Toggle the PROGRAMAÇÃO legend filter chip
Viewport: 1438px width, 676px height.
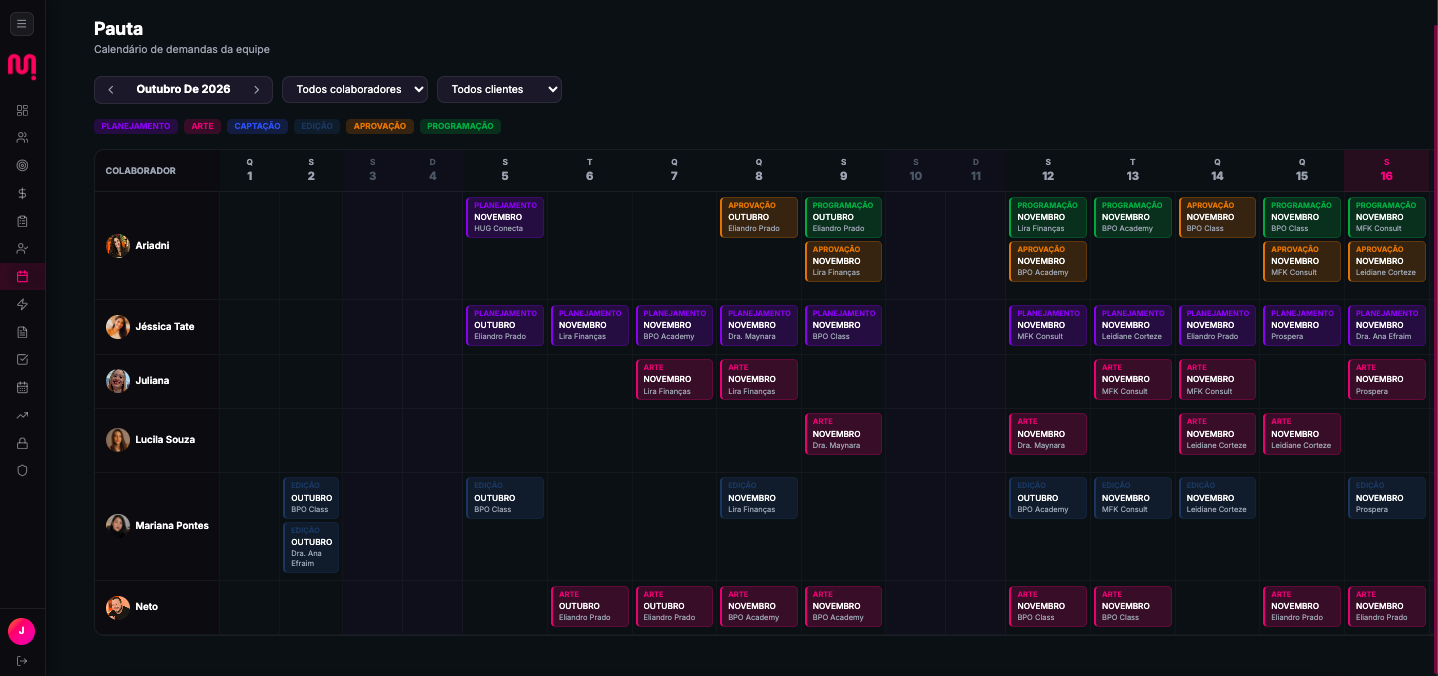pos(460,127)
